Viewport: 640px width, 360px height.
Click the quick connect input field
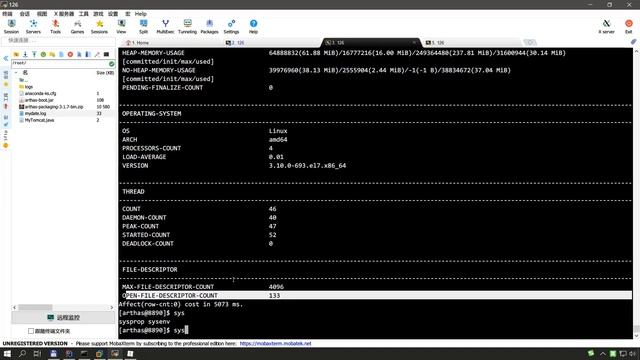coord(59,40)
